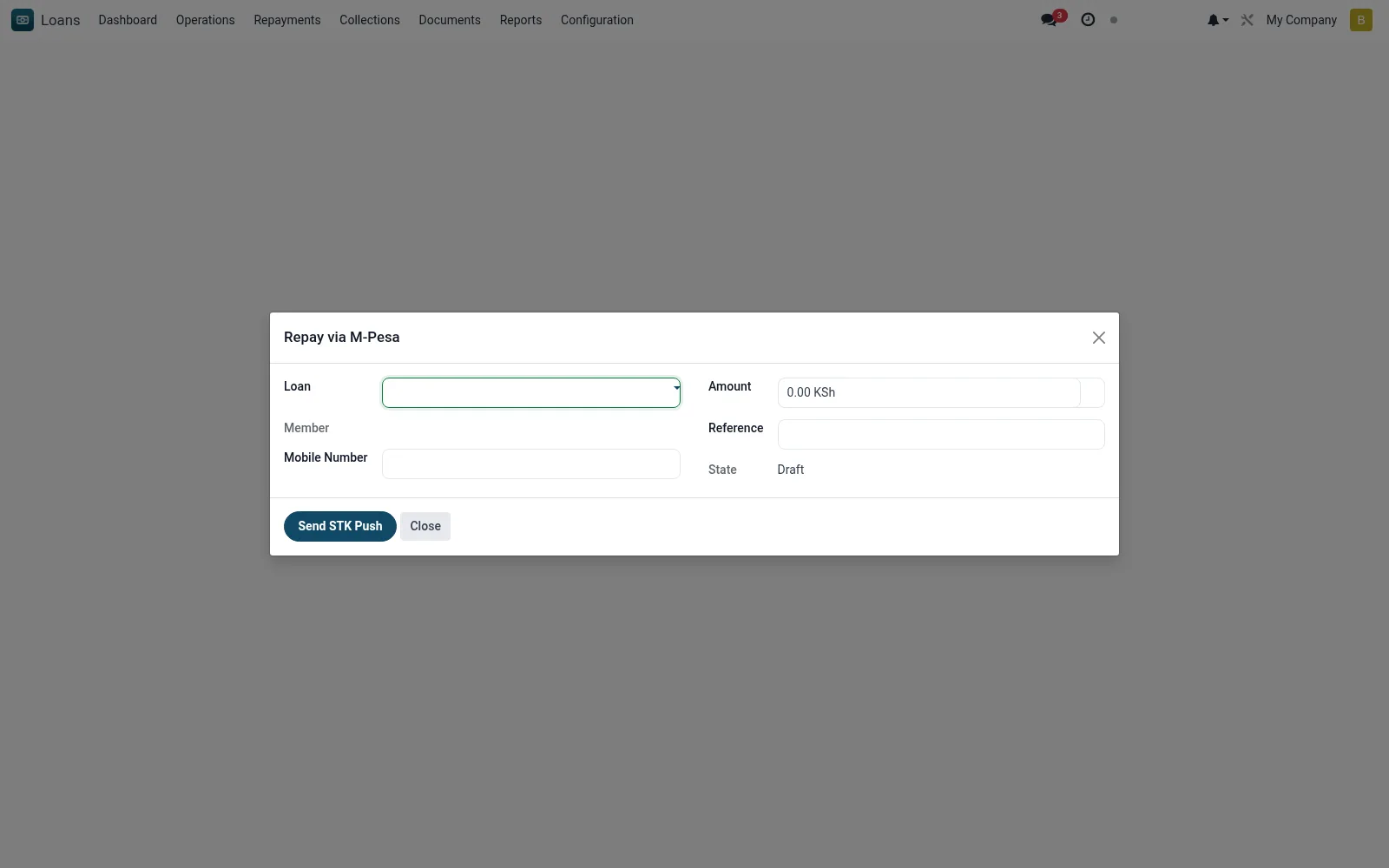
Task: Open the Operations menu
Action: click(206, 20)
